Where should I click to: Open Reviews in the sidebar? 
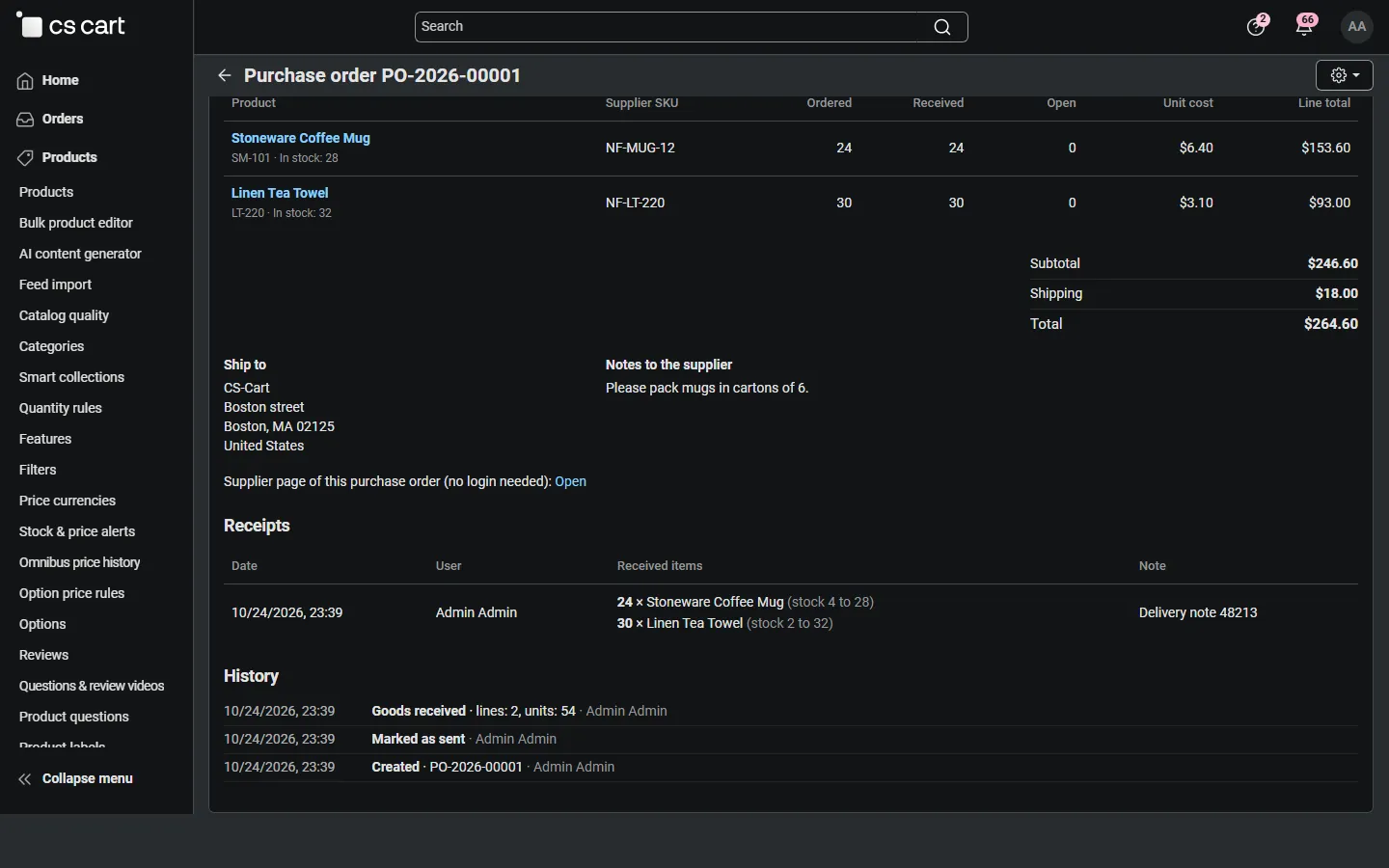click(x=43, y=655)
